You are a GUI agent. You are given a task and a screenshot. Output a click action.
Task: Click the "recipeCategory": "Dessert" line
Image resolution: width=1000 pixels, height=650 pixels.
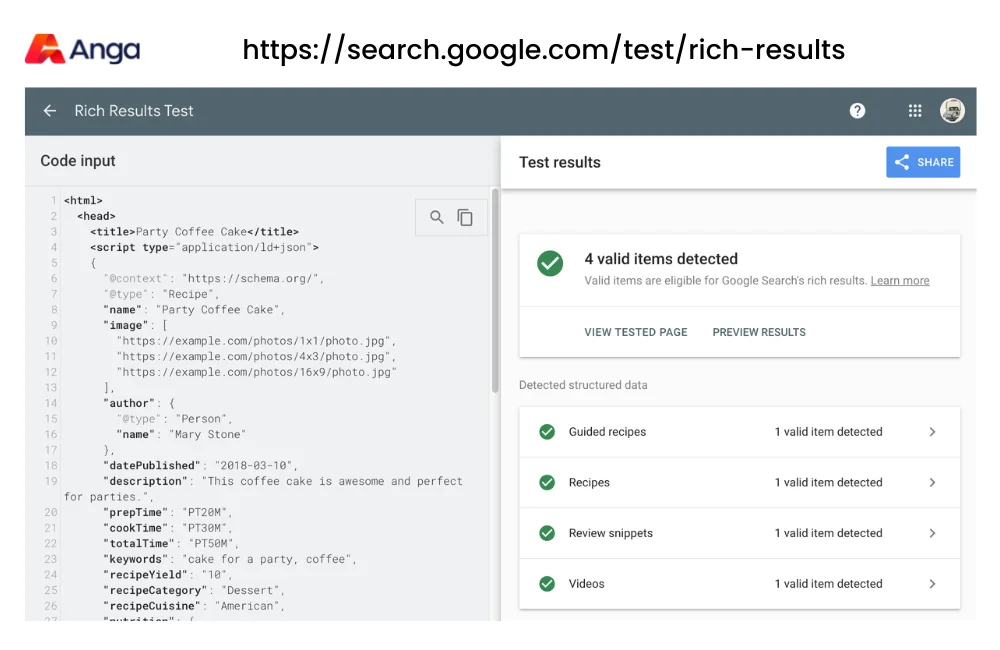click(x=194, y=591)
